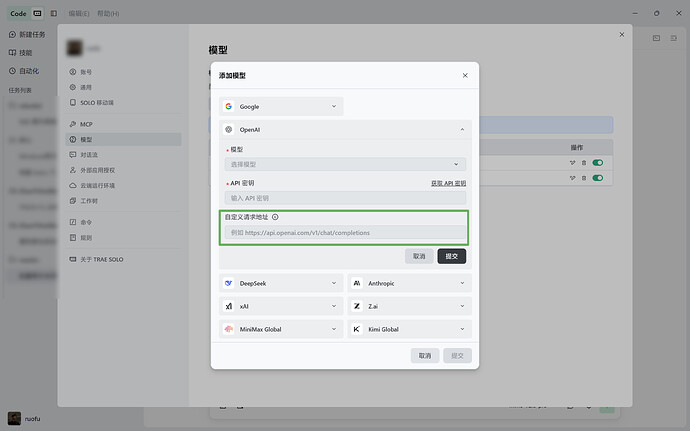Click the trash icon in first model row
This screenshot has height=431, width=690.
click(584, 162)
